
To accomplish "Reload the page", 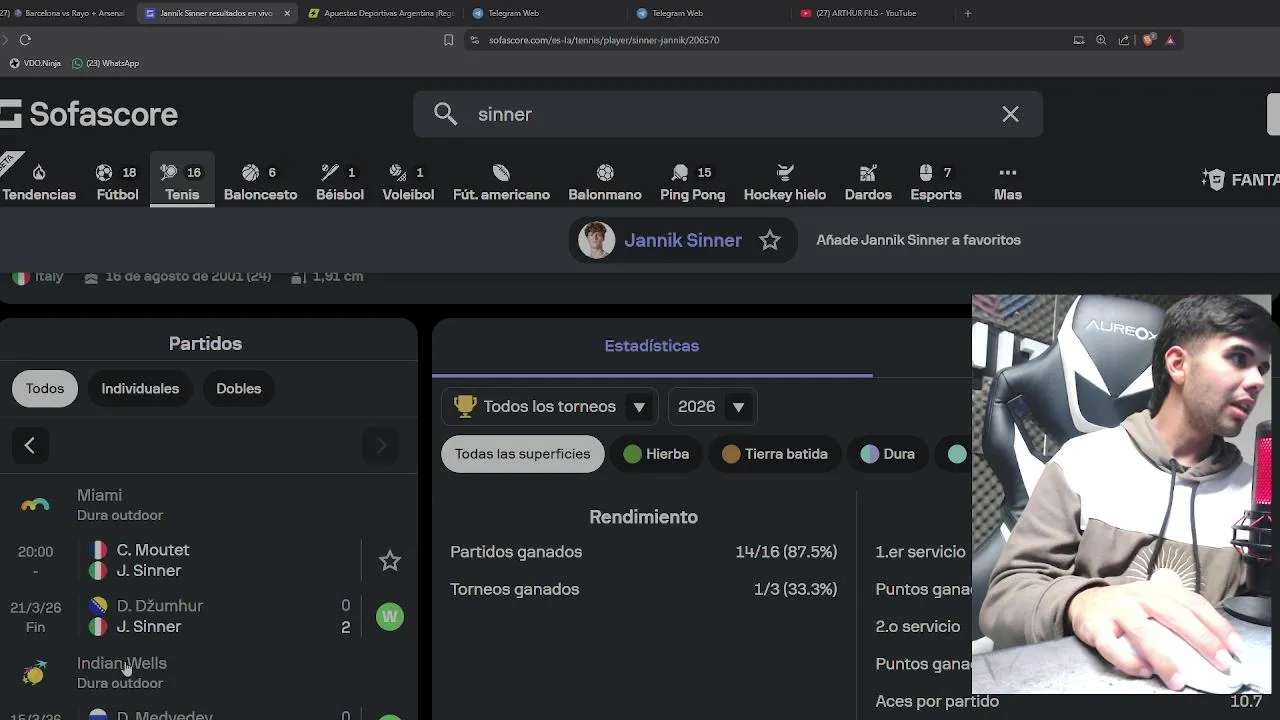I will point(25,40).
